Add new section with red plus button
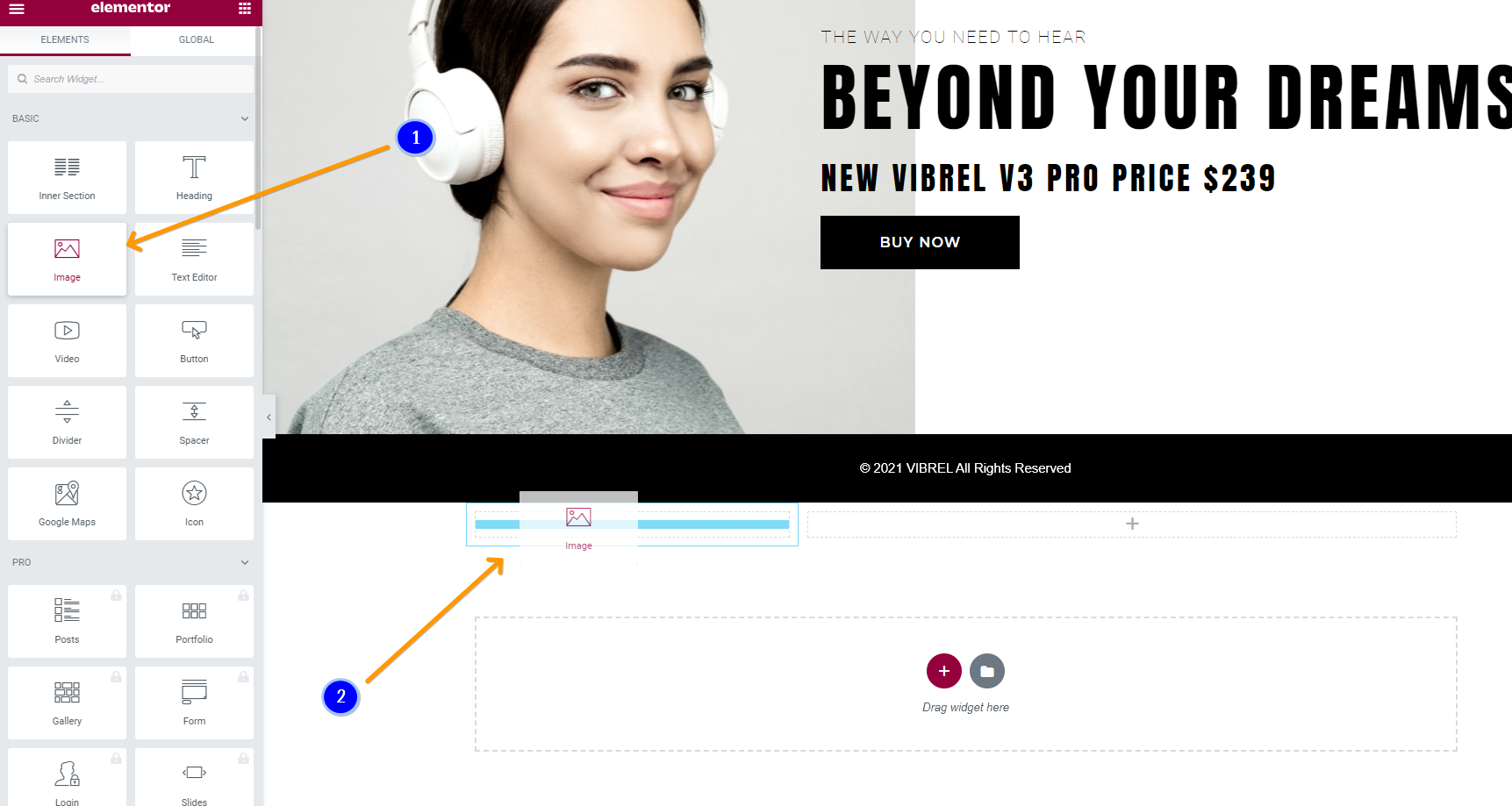 point(944,671)
